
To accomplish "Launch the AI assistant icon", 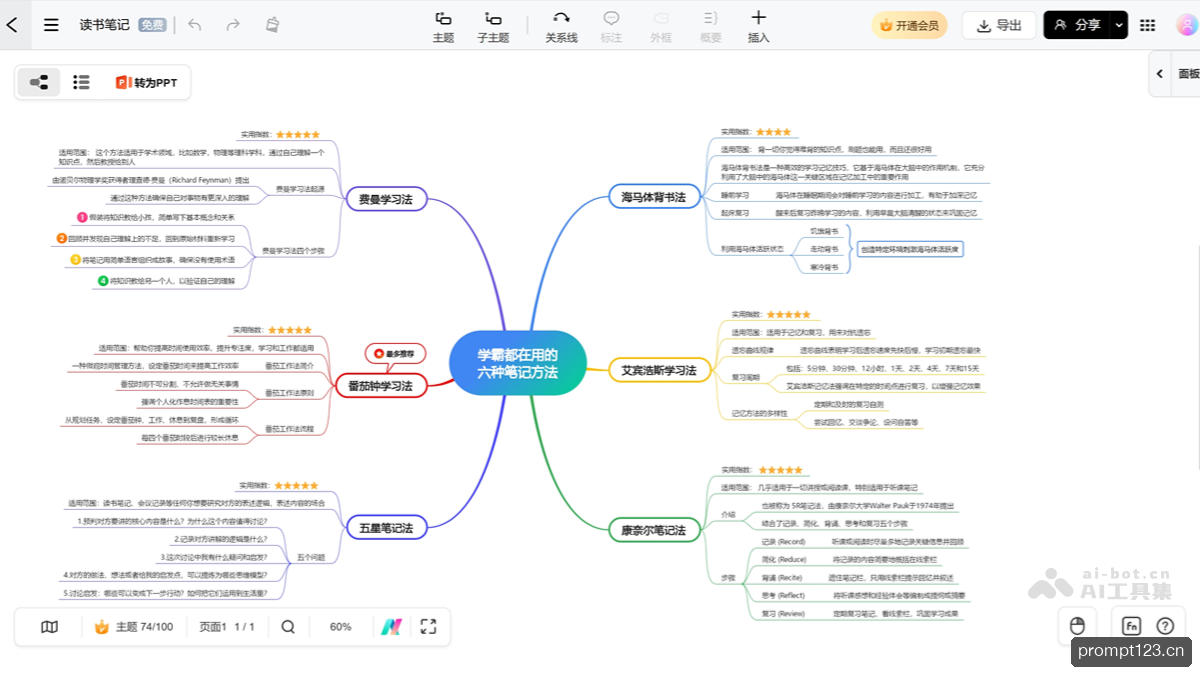I will click(x=390, y=627).
